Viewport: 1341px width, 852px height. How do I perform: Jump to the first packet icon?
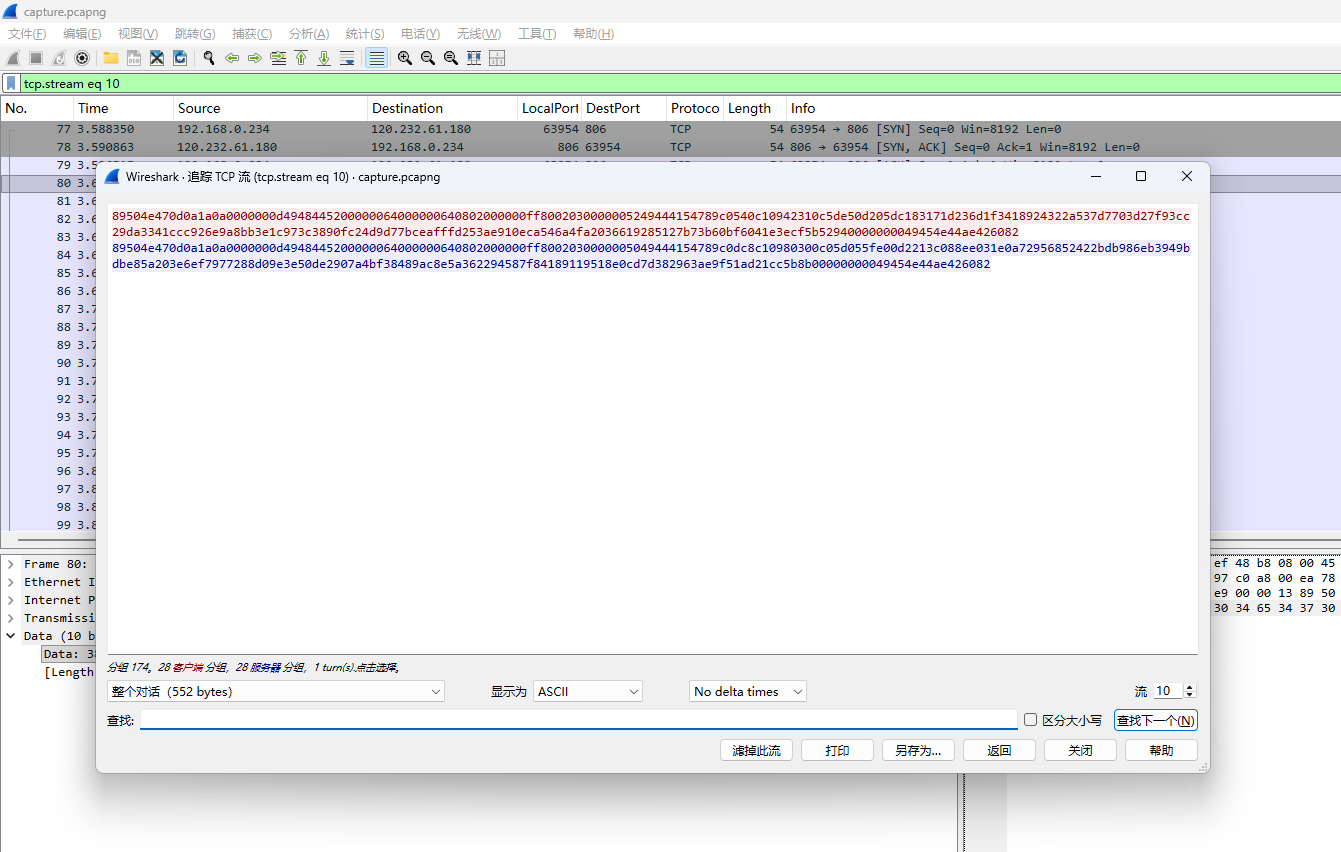point(301,58)
